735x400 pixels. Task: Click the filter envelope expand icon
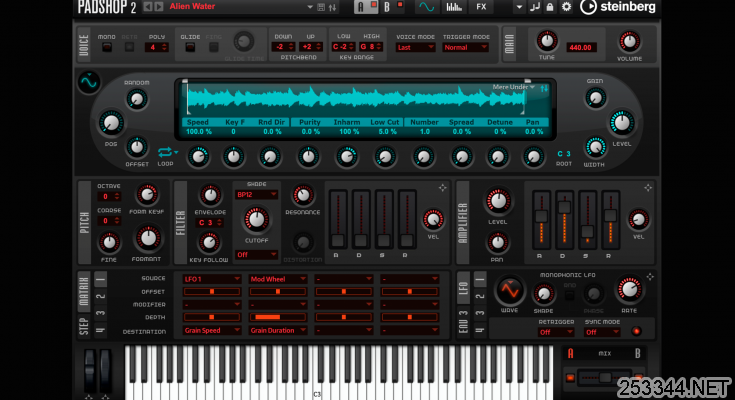442,188
